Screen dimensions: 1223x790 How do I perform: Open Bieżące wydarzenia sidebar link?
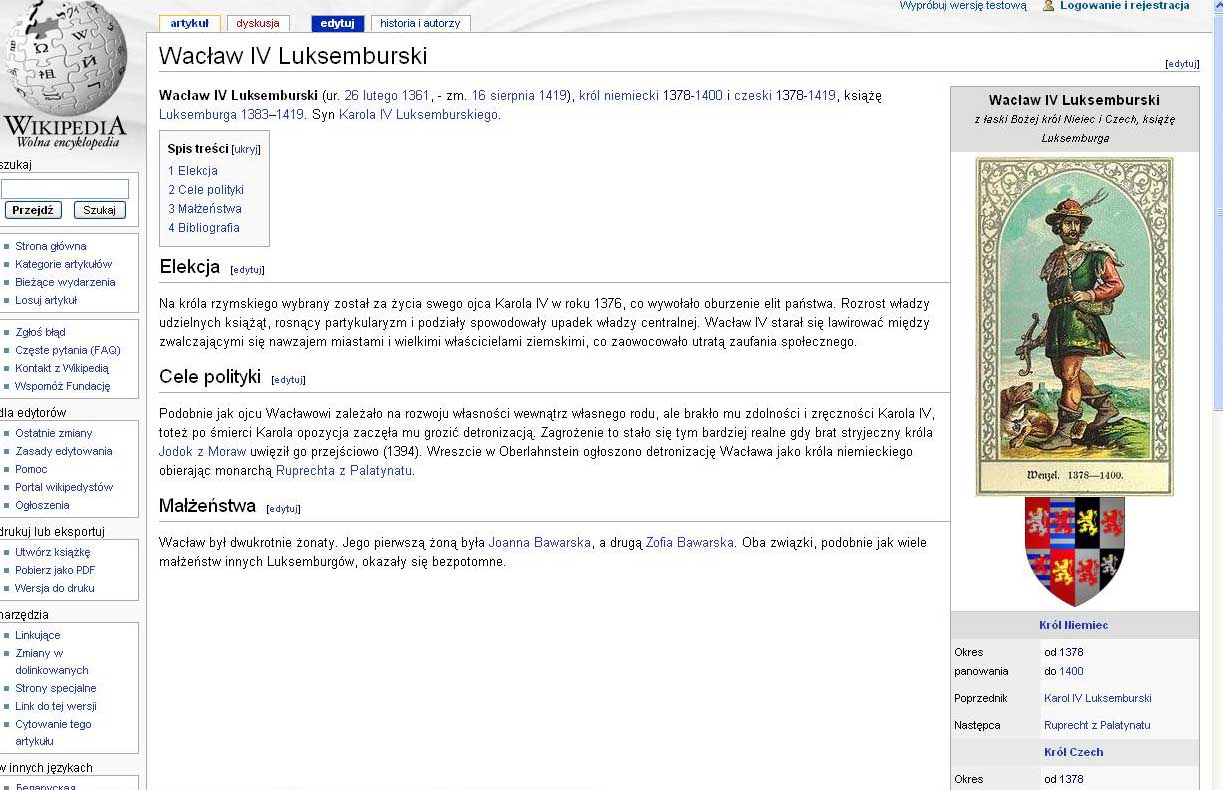pos(65,282)
